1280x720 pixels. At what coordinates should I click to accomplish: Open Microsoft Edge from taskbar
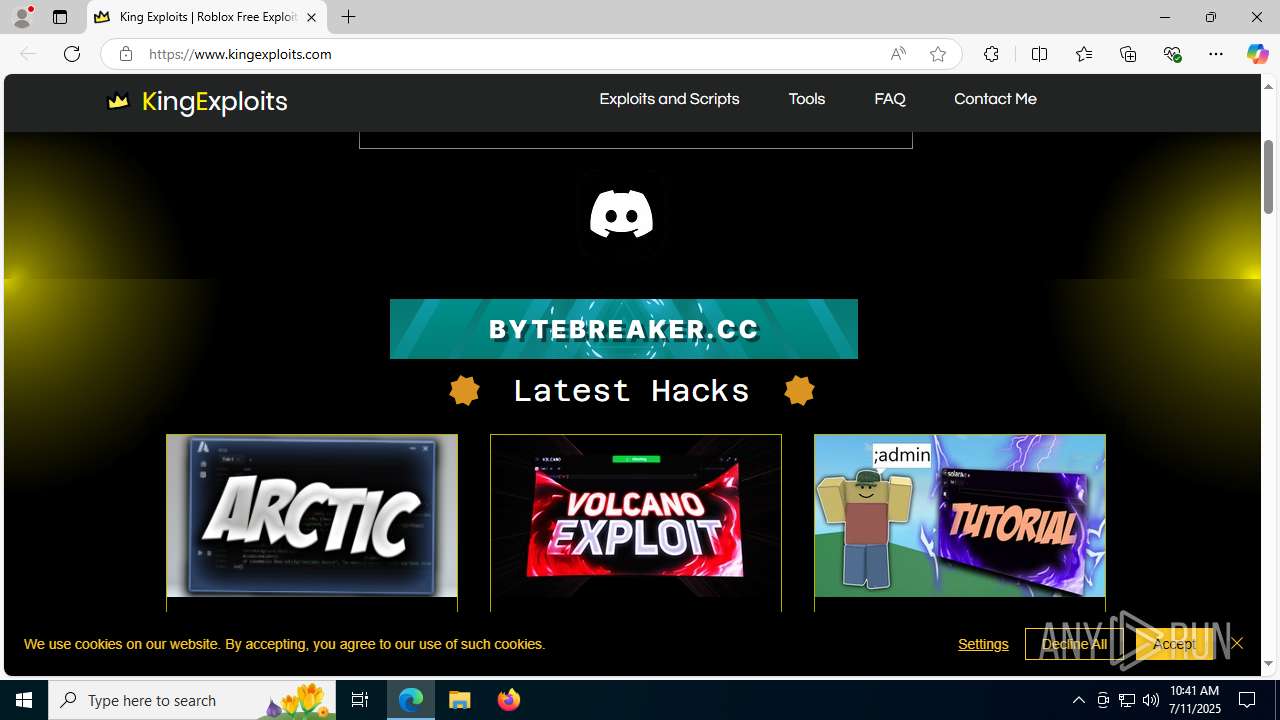click(411, 700)
